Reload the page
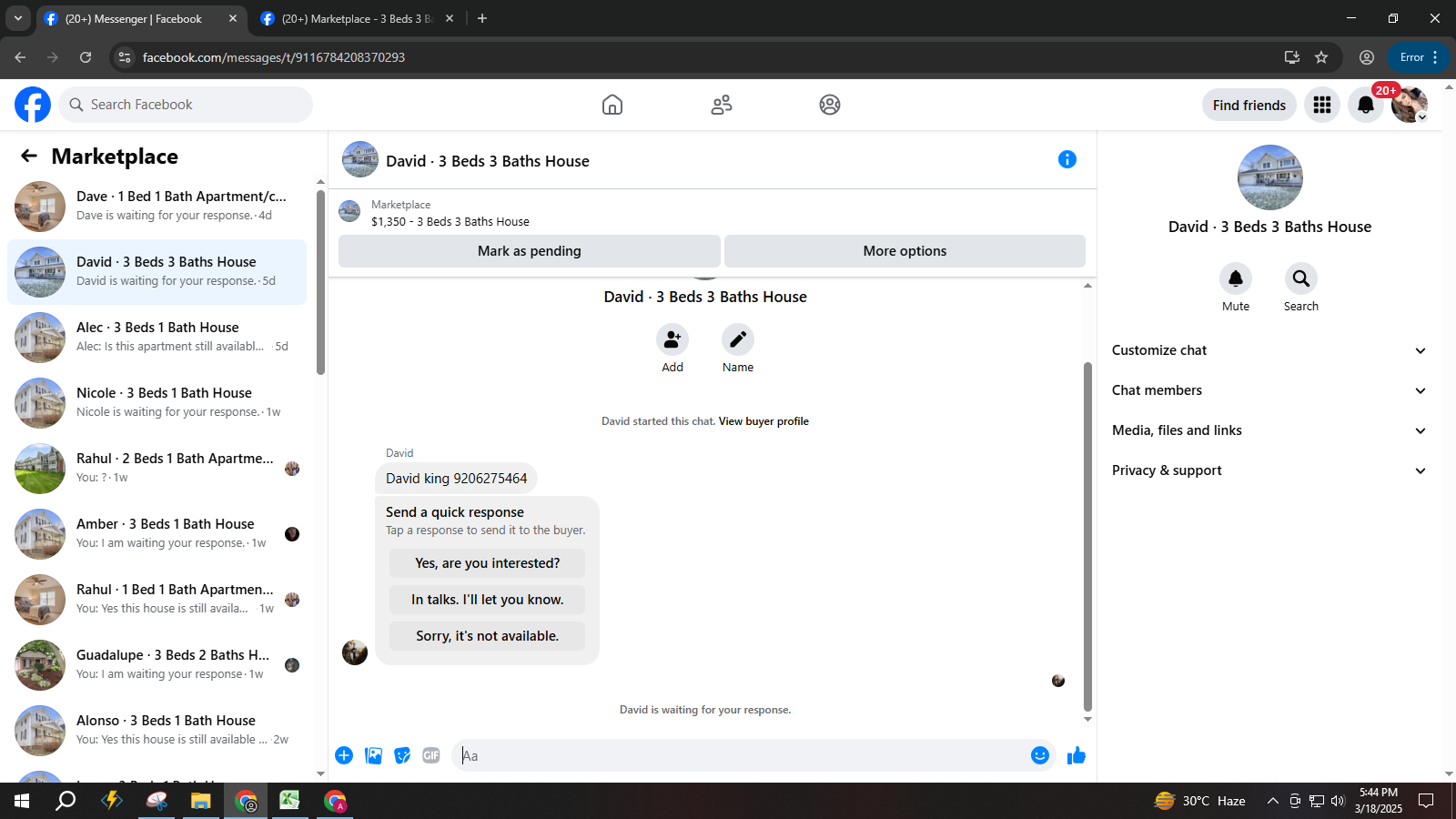This screenshot has width=1456, height=819. point(86,57)
